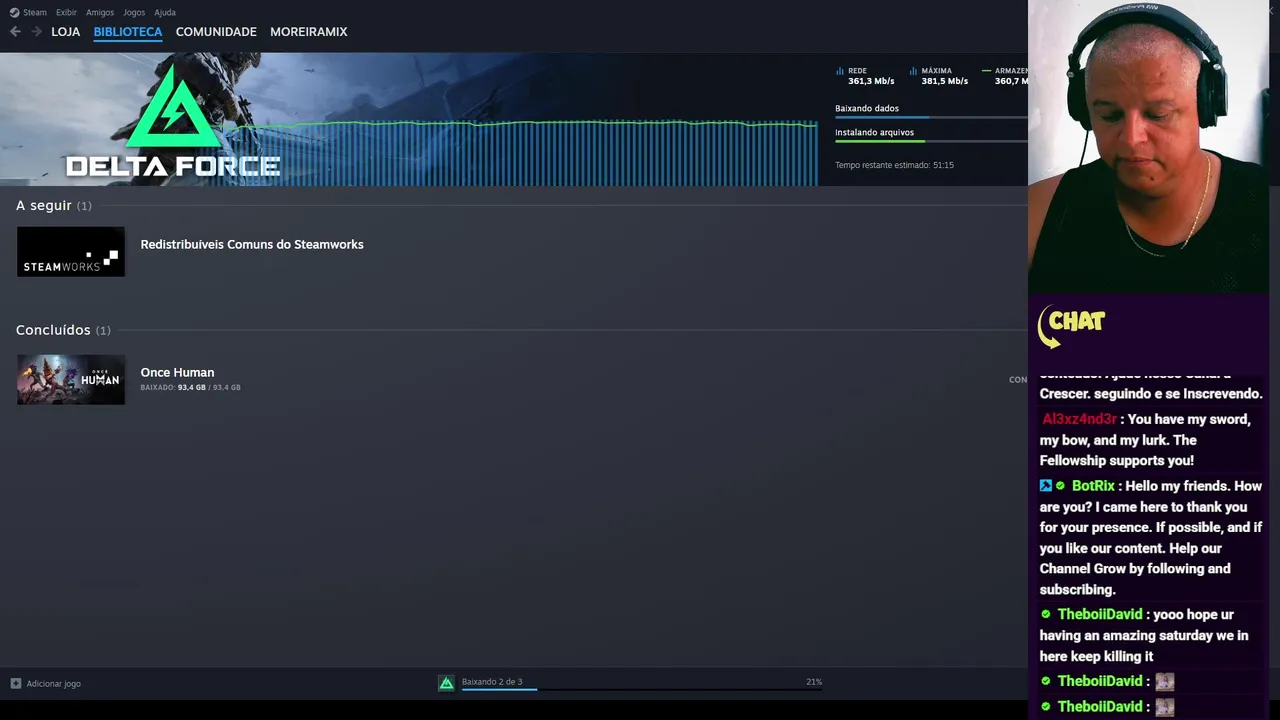Click Adicionar jogo button
This screenshot has height=720, width=1280.
[46, 684]
